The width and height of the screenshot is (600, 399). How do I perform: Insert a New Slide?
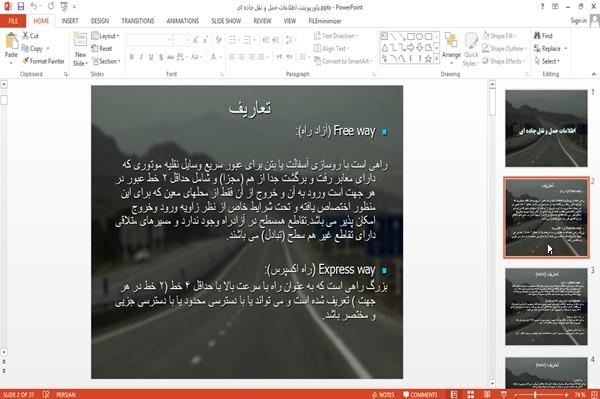80,50
